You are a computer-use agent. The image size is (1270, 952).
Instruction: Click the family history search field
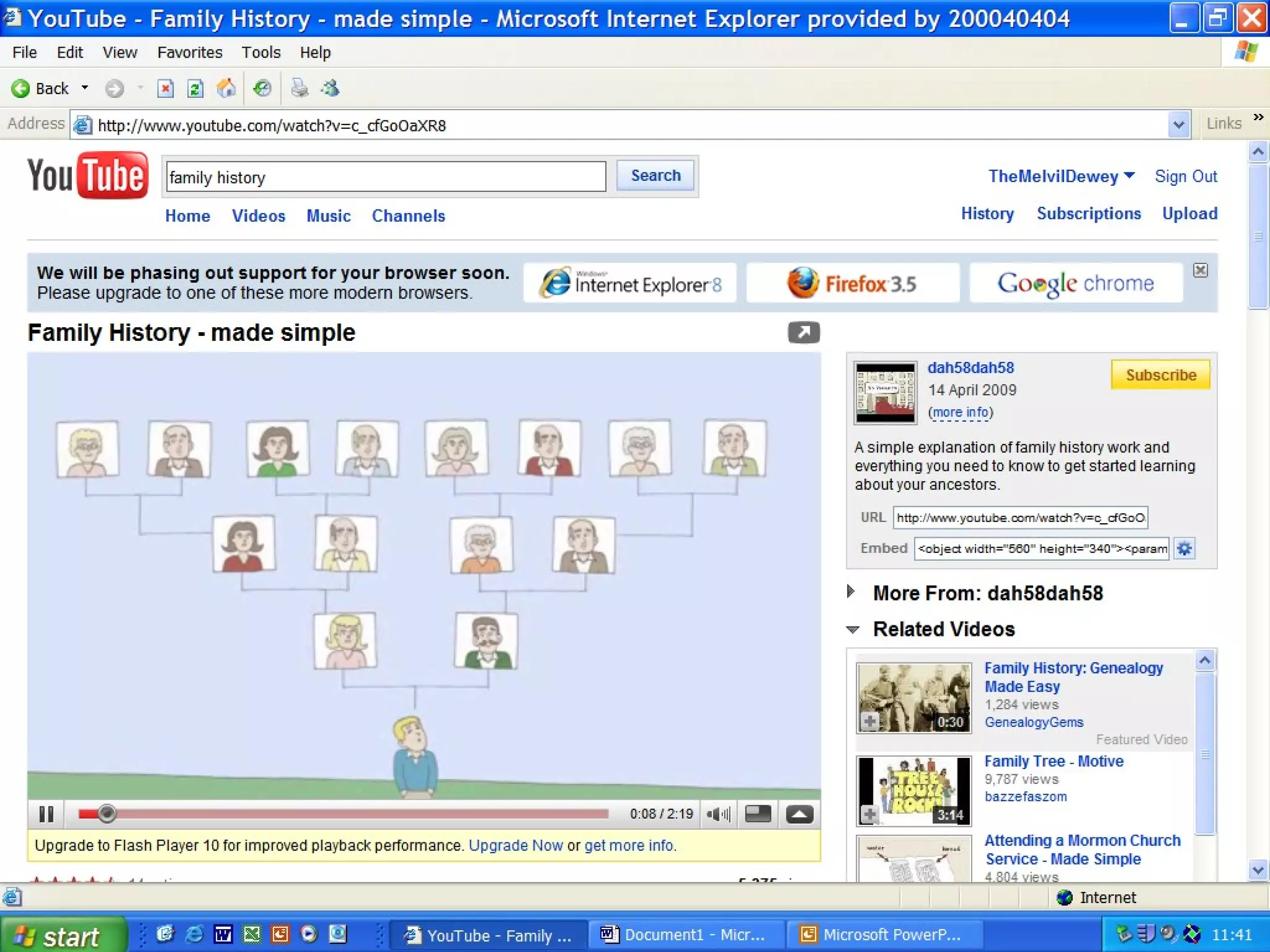[x=386, y=177]
